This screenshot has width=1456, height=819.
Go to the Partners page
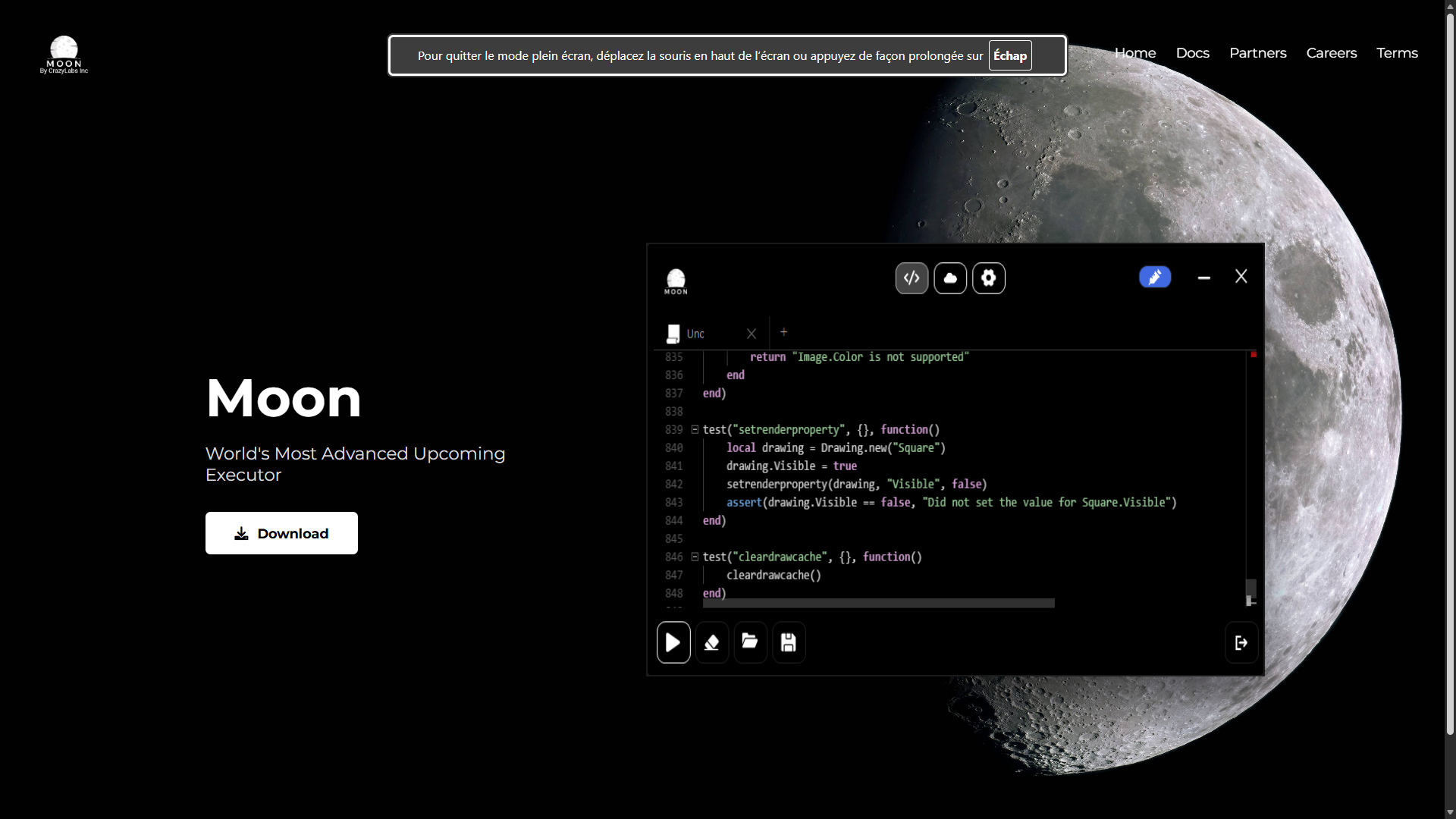[x=1257, y=53]
